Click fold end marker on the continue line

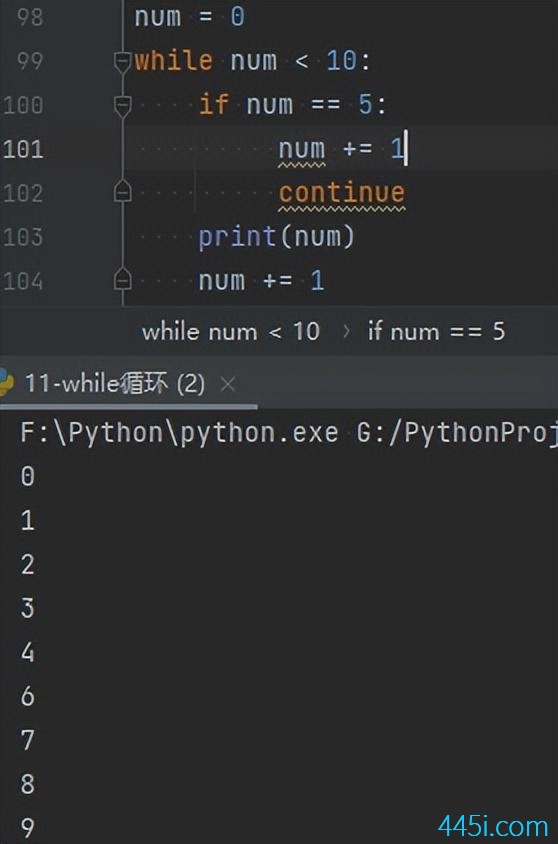[x=123, y=192]
